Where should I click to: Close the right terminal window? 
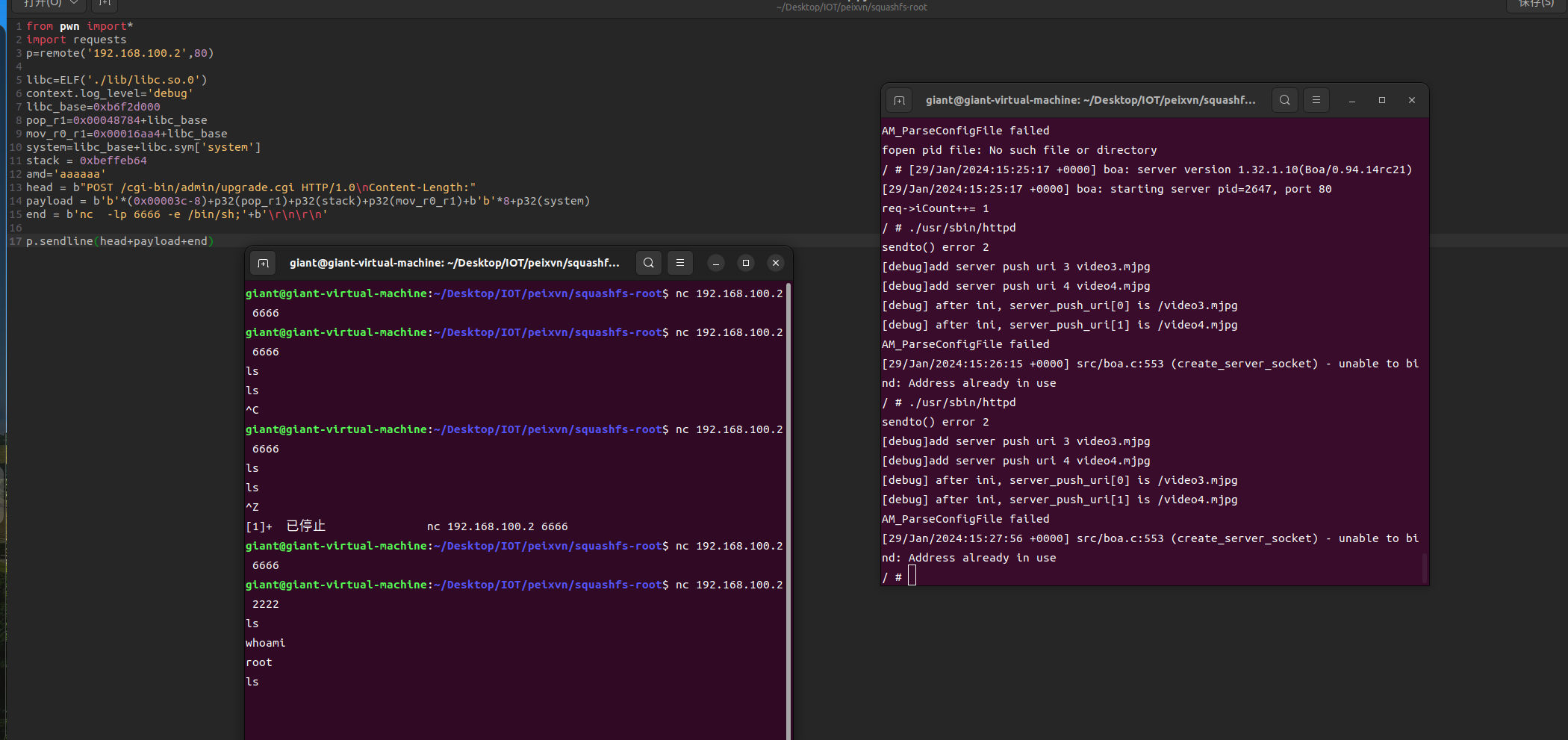point(1412,100)
